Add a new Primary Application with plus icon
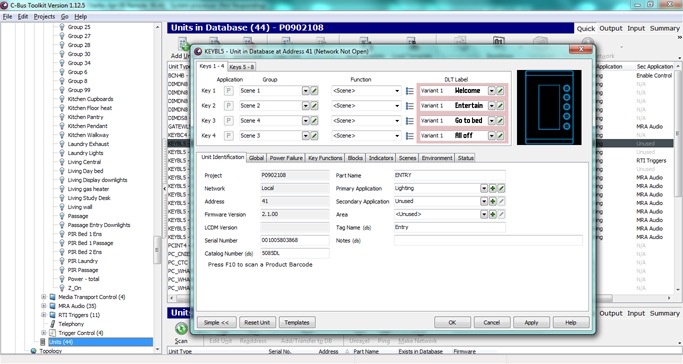Image resolution: width=683 pixels, height=364 pixels. click(493, 189)
